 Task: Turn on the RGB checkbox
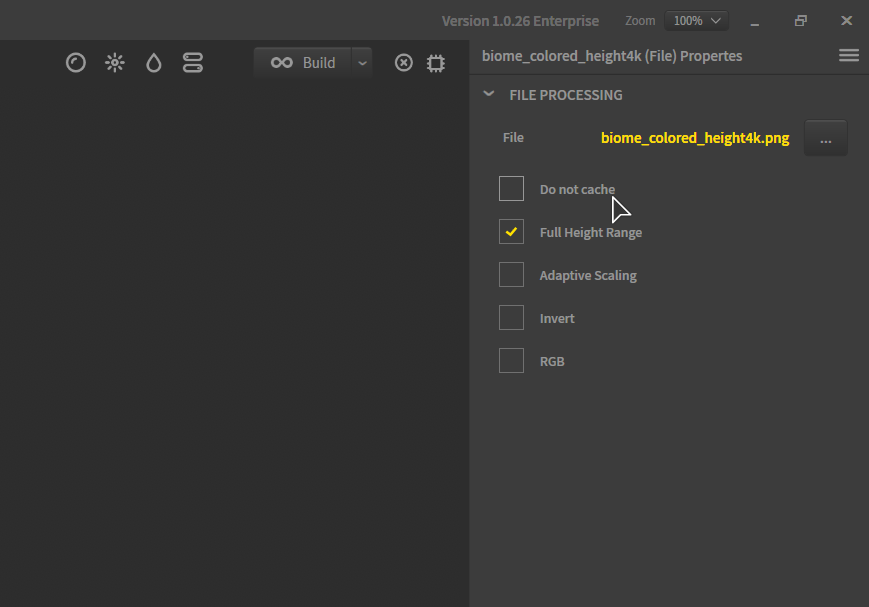coord(511,361)
